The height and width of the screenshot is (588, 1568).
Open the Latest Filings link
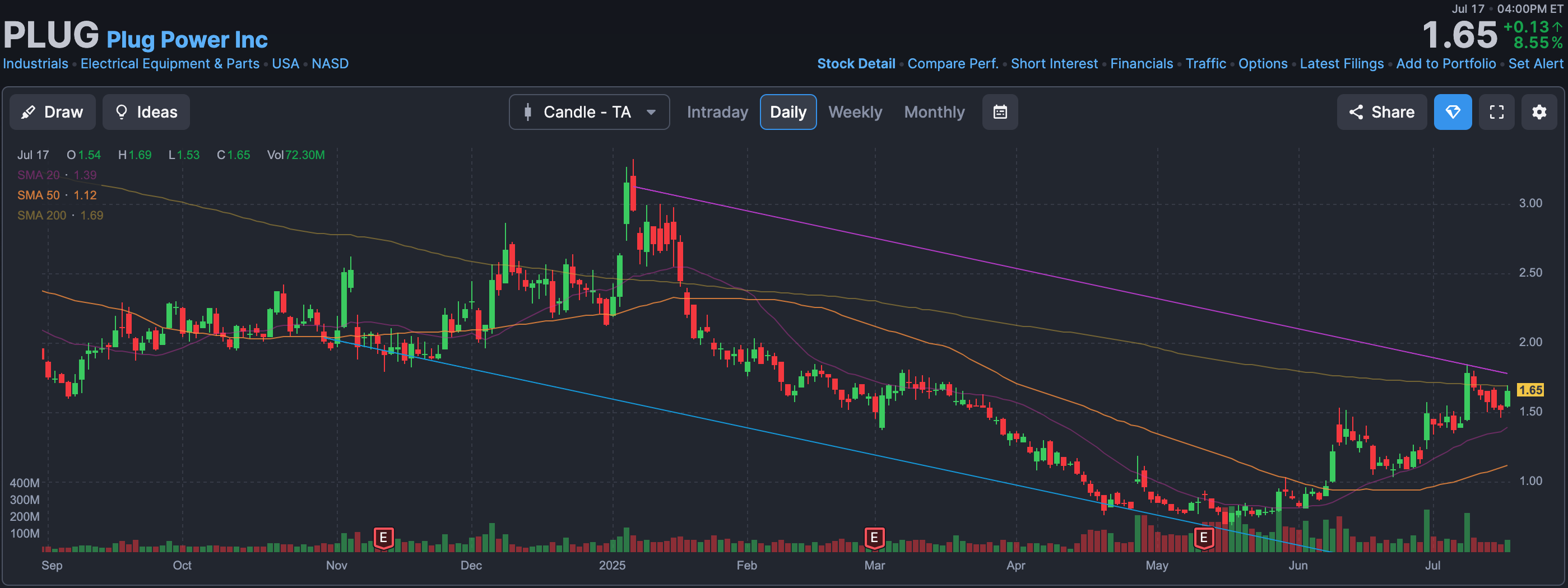point(1342,64)
